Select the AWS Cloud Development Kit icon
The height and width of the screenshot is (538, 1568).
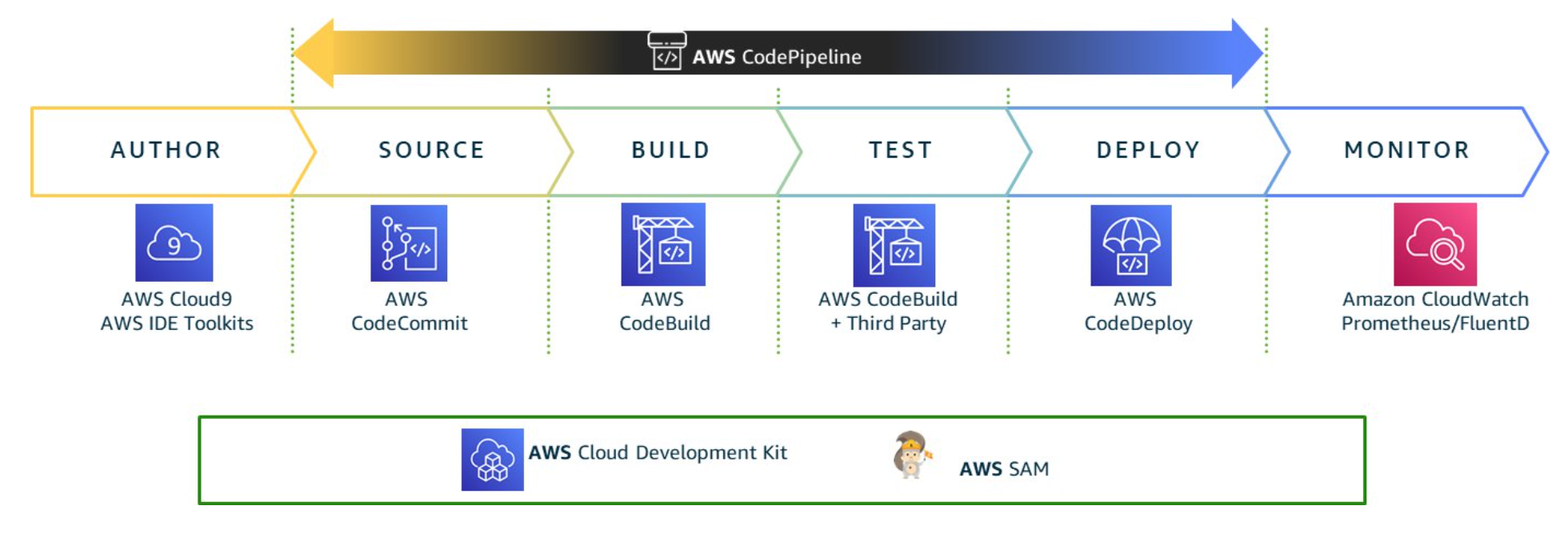[x=493, y=460]
